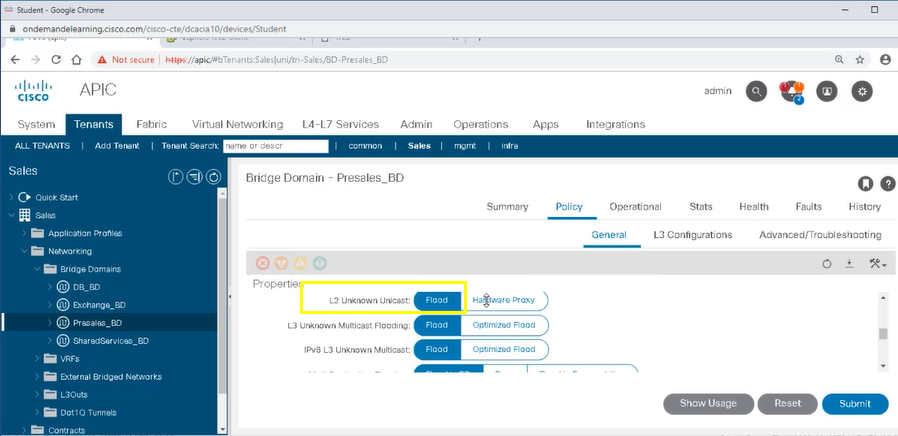Viewport: 898px width, 436px height.
Task: Open the Faults tab
Action: click(x=808, y=207)
